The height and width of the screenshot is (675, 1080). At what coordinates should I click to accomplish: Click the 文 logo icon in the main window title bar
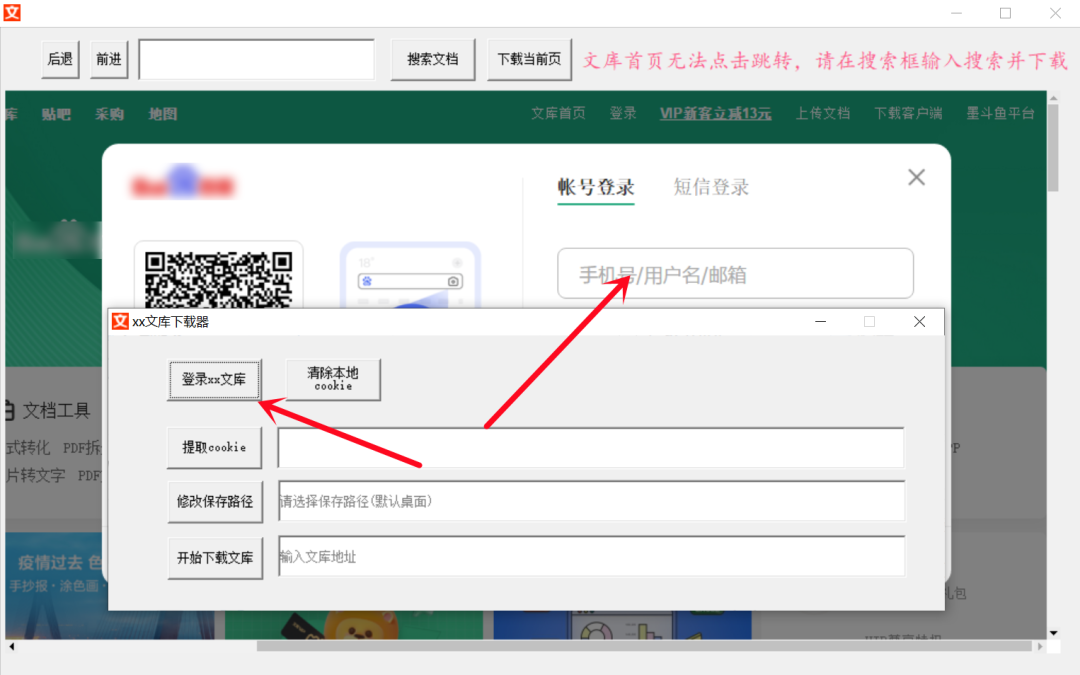[11, 13]
